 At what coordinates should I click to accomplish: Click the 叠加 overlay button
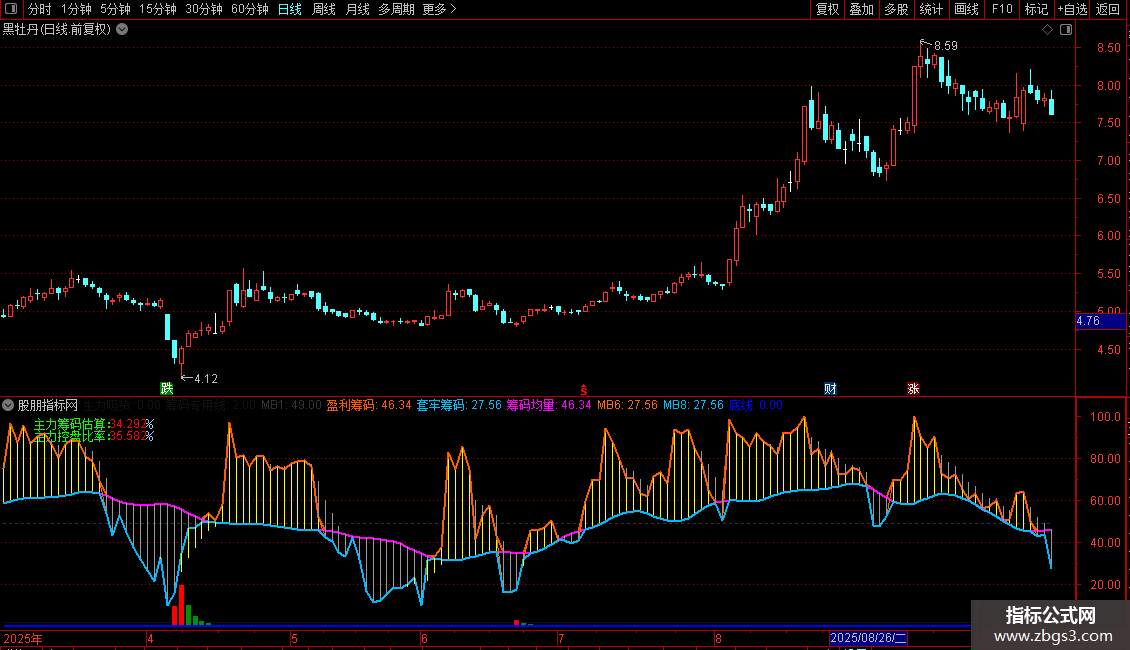(861, 9)
